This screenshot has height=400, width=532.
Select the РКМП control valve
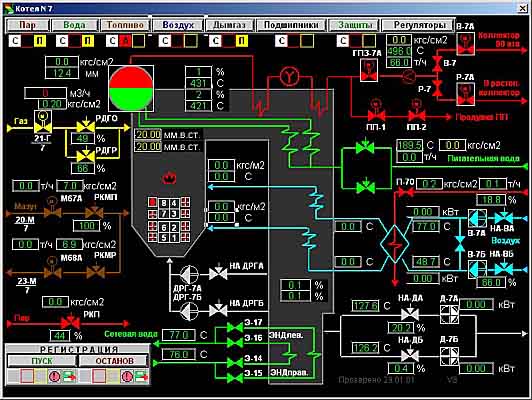(x=94, y=210)
